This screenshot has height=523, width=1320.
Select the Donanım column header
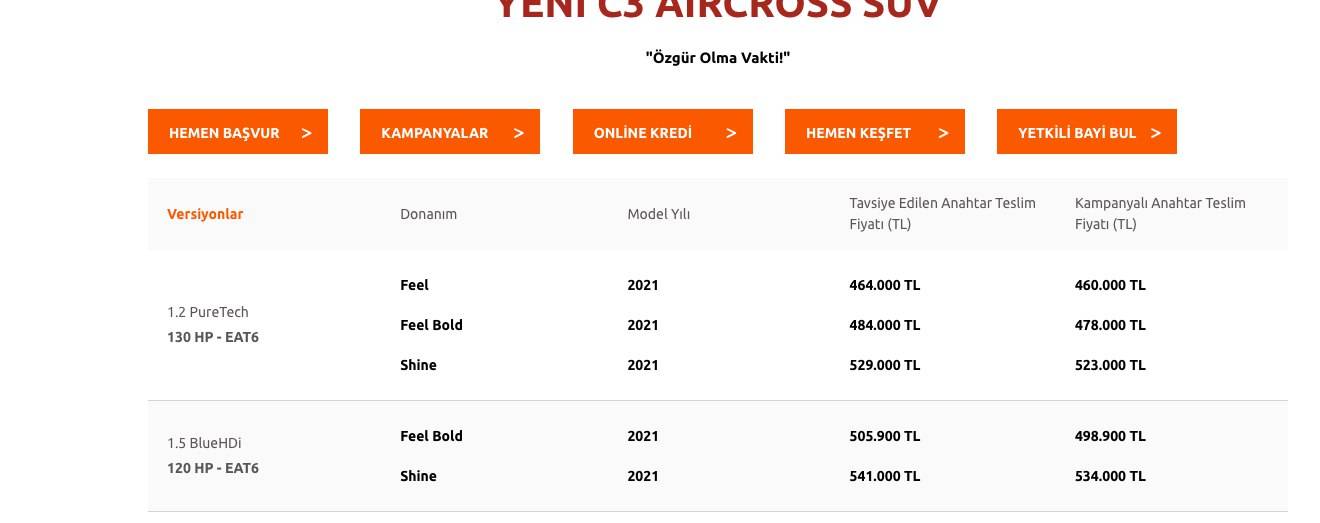tap(428, 214)
